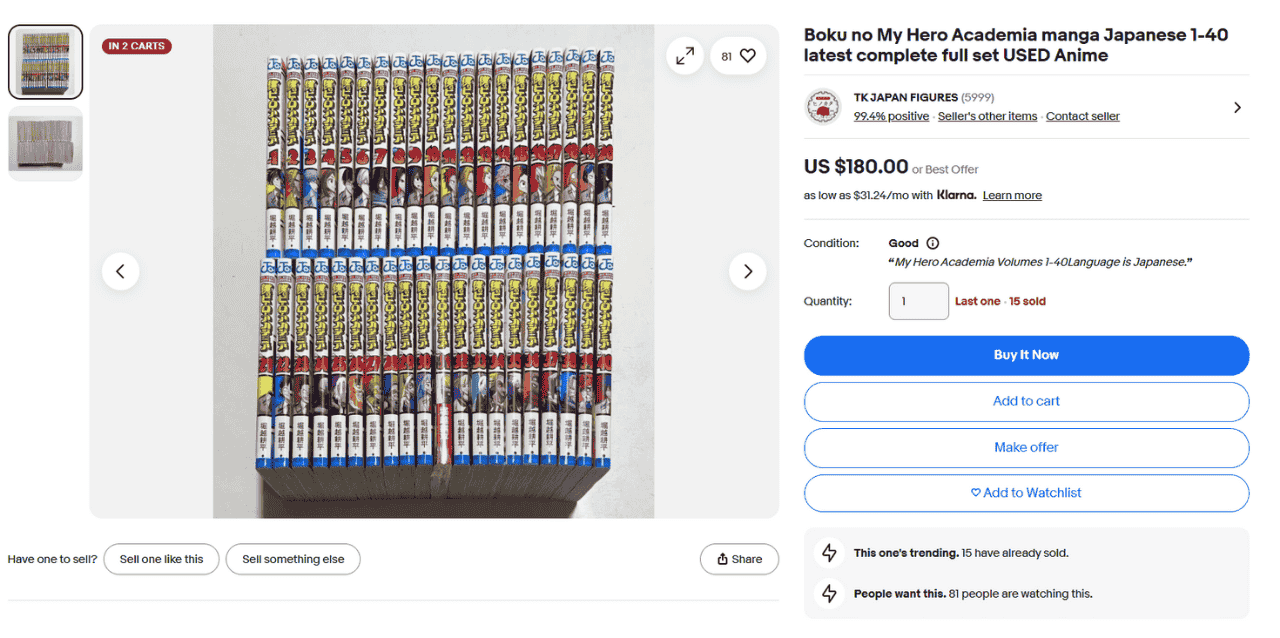Open TK JAPAN FIGURES seller logo
Screen dimensions: 1280x638
pos(823,107)
